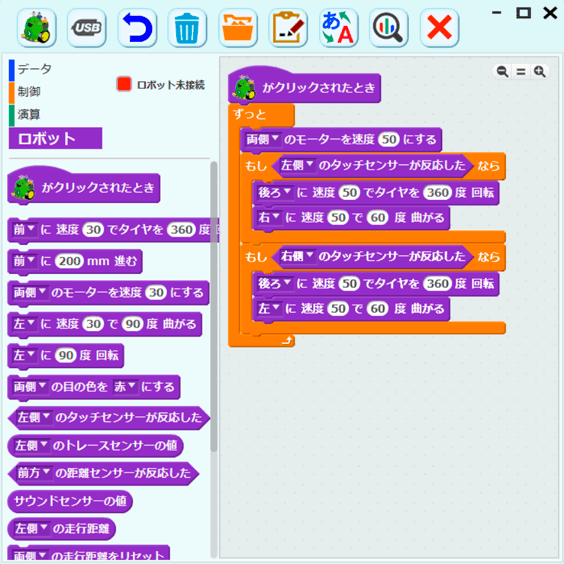Click first もし if block label

pyautogui.click(x=256, y=166)
